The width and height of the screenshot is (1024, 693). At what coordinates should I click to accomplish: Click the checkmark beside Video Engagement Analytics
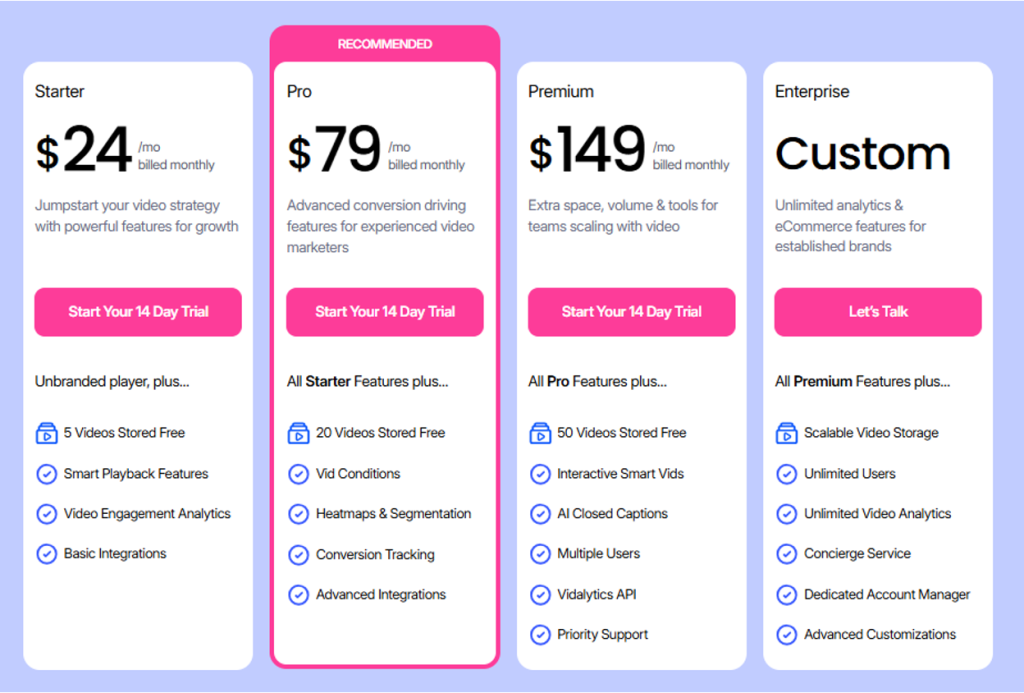[46, 514]
